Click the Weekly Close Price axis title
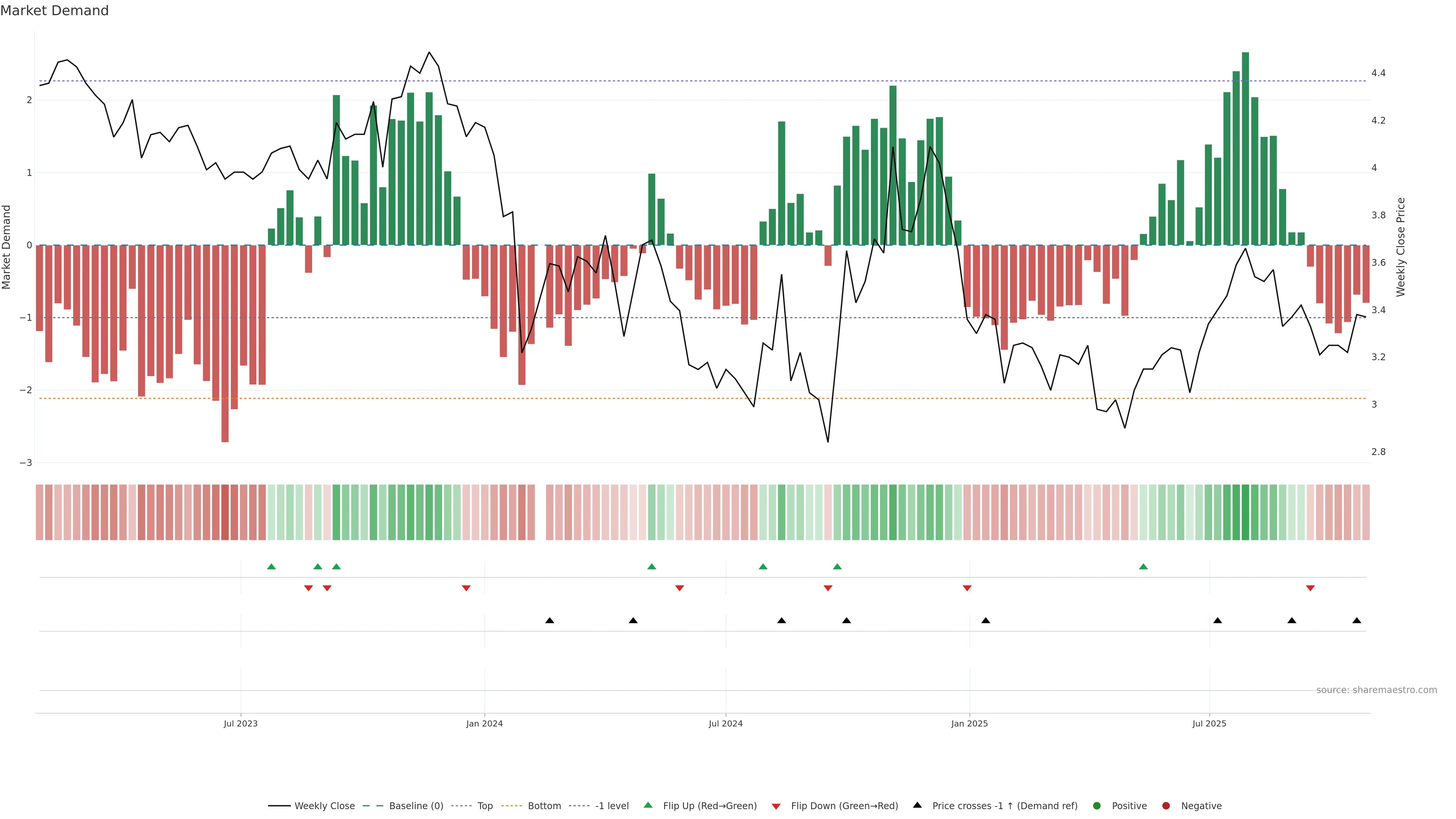The image size is (1456, 819). 1401,247
